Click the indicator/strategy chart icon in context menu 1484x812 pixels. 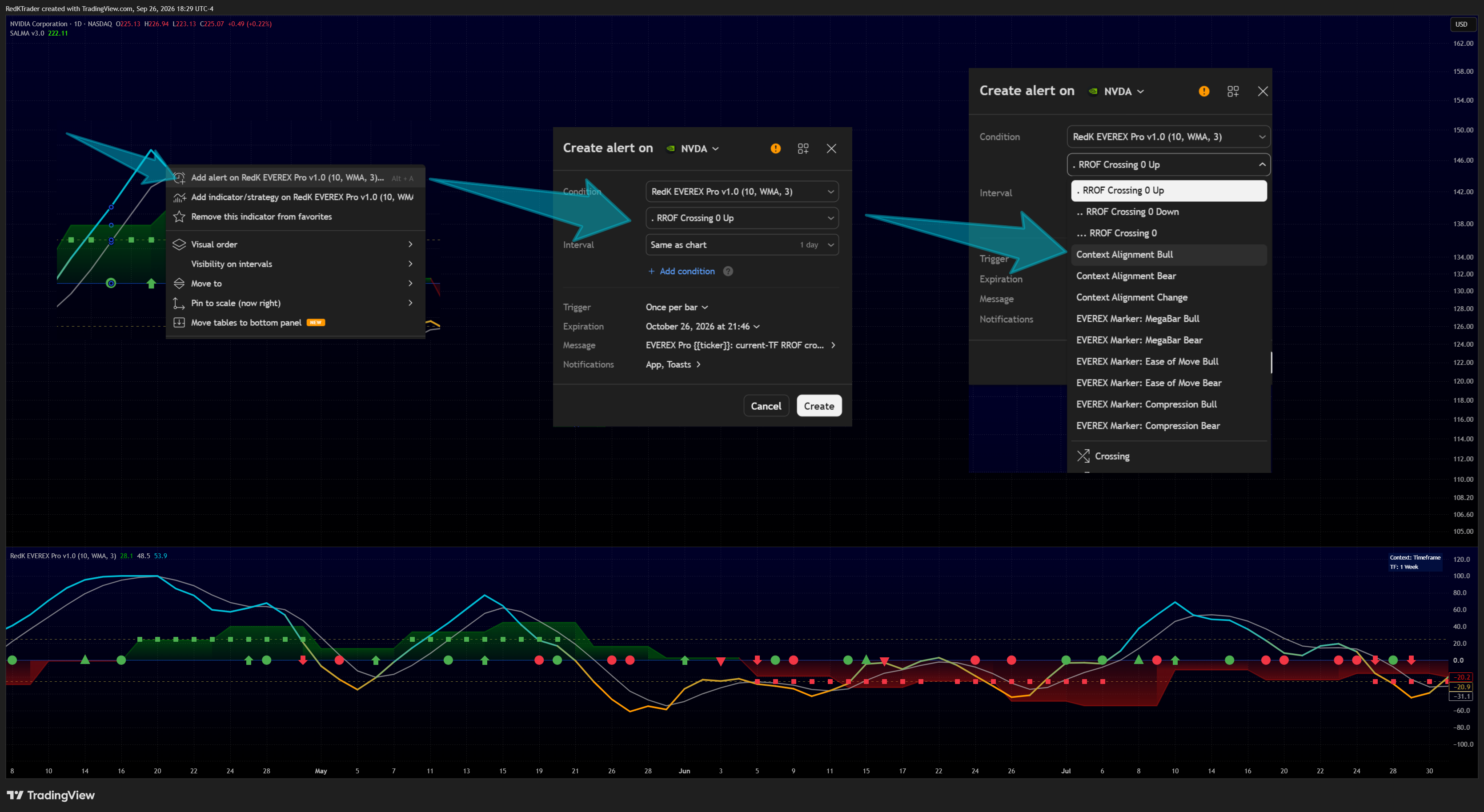[x=179, y=197]
